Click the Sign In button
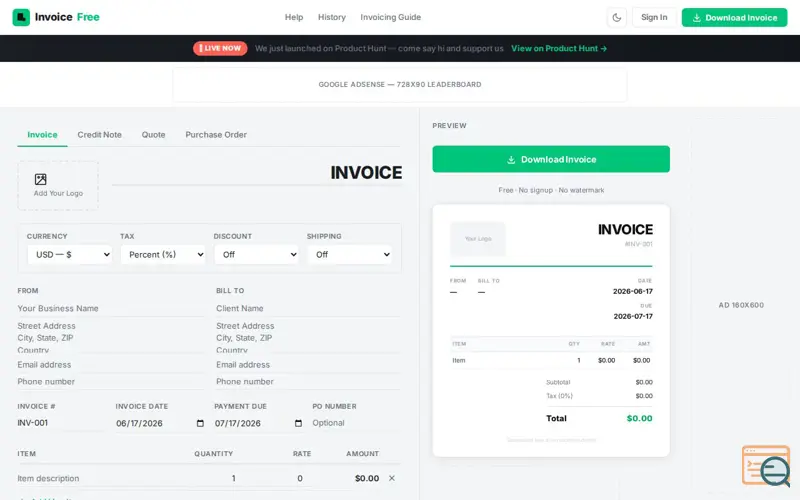 point(654,17)
